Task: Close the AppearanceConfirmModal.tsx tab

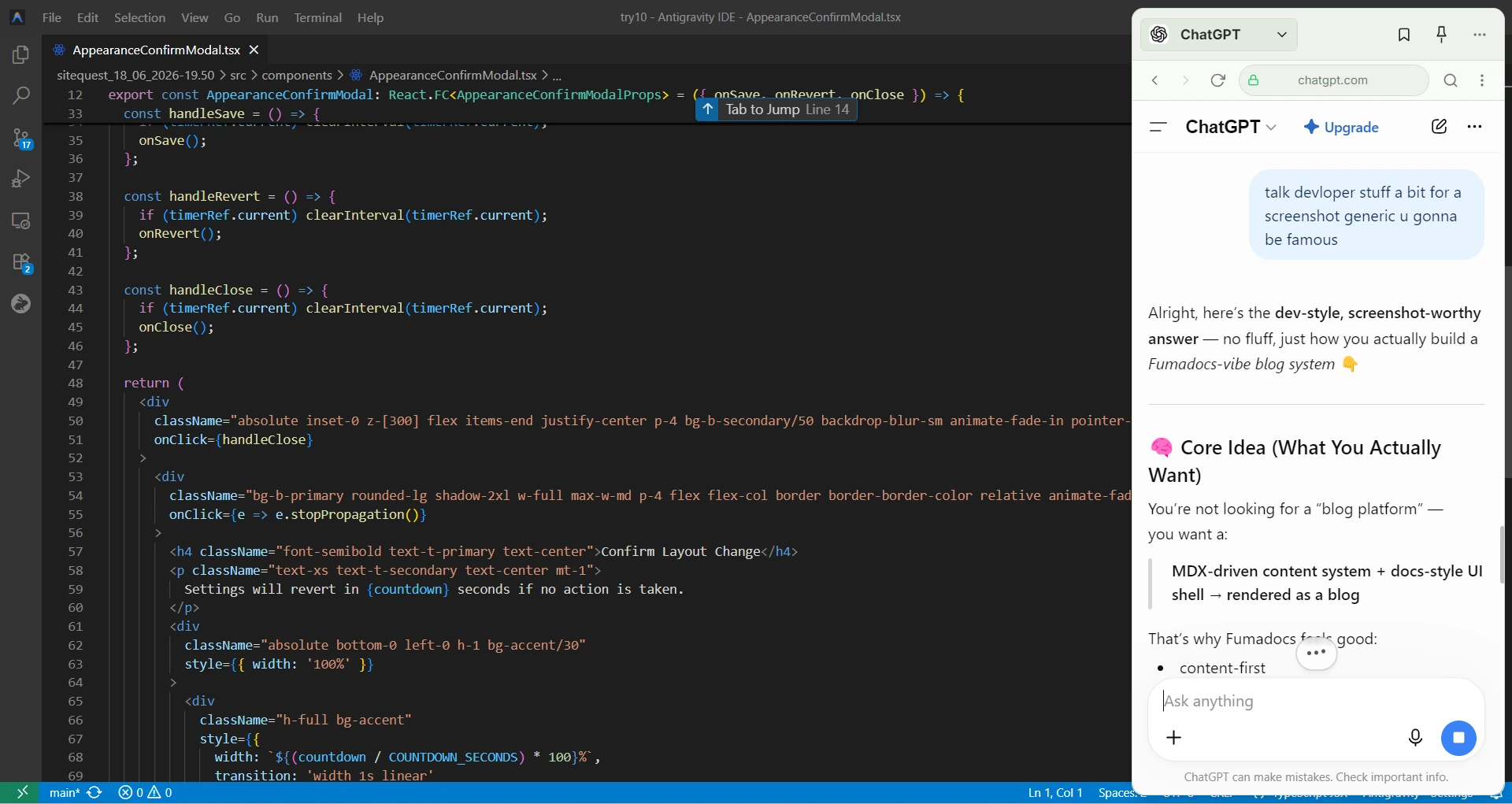Action: point(254,50)
